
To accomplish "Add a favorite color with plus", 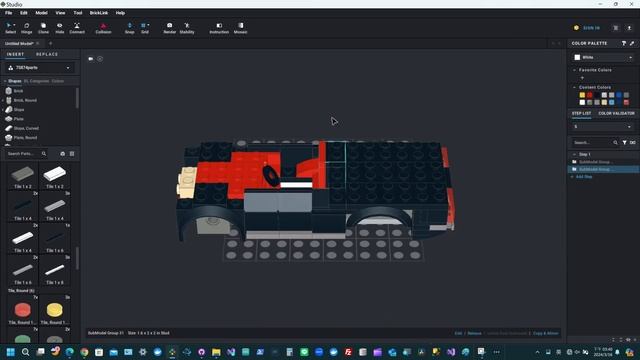I will click(x=582, y=78).
